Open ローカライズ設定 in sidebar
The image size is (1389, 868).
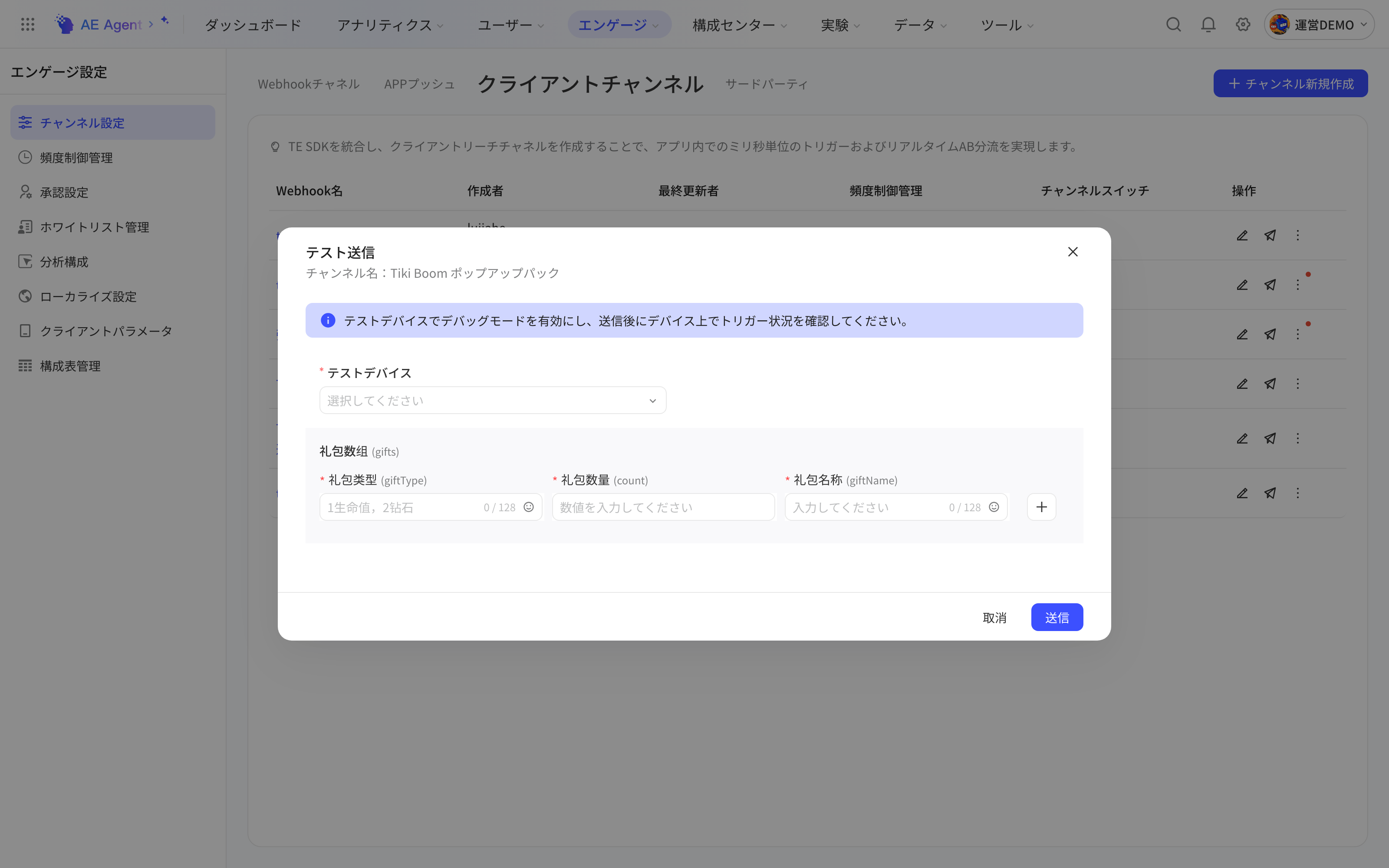pos(112,296)
